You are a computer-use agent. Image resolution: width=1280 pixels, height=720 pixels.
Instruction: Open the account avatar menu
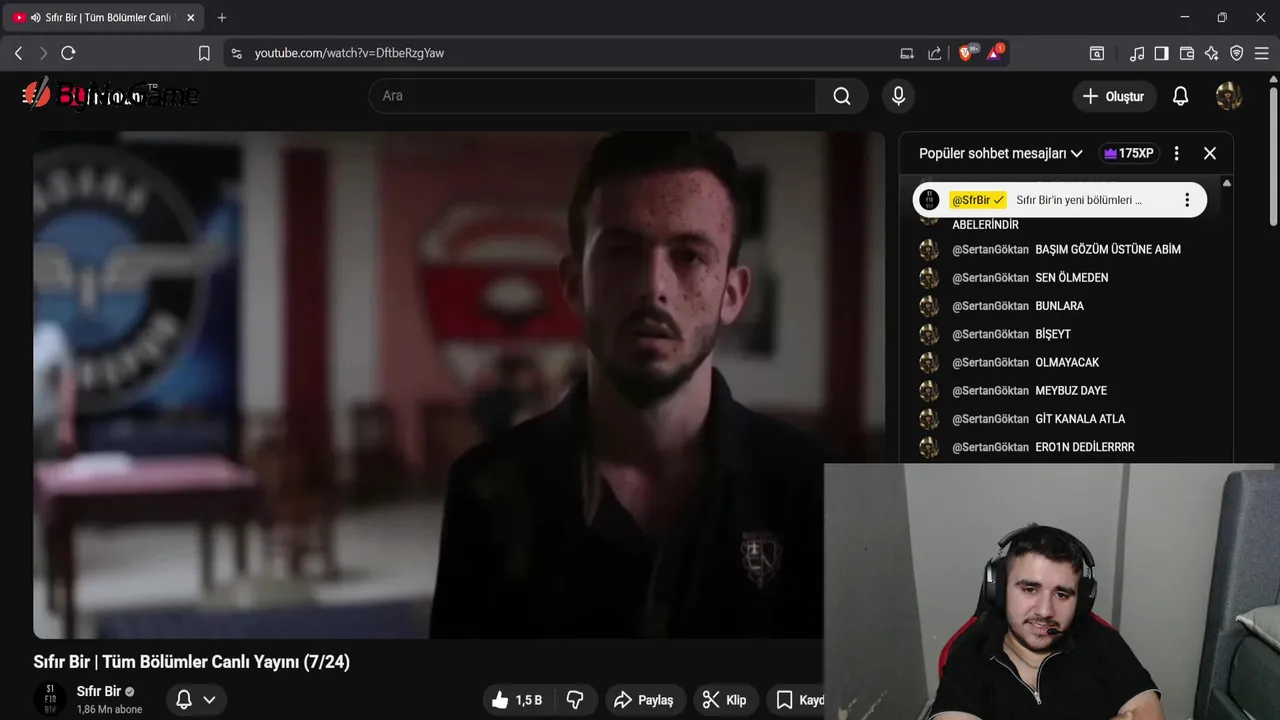pyautogui.click(x=1229, y=96)
